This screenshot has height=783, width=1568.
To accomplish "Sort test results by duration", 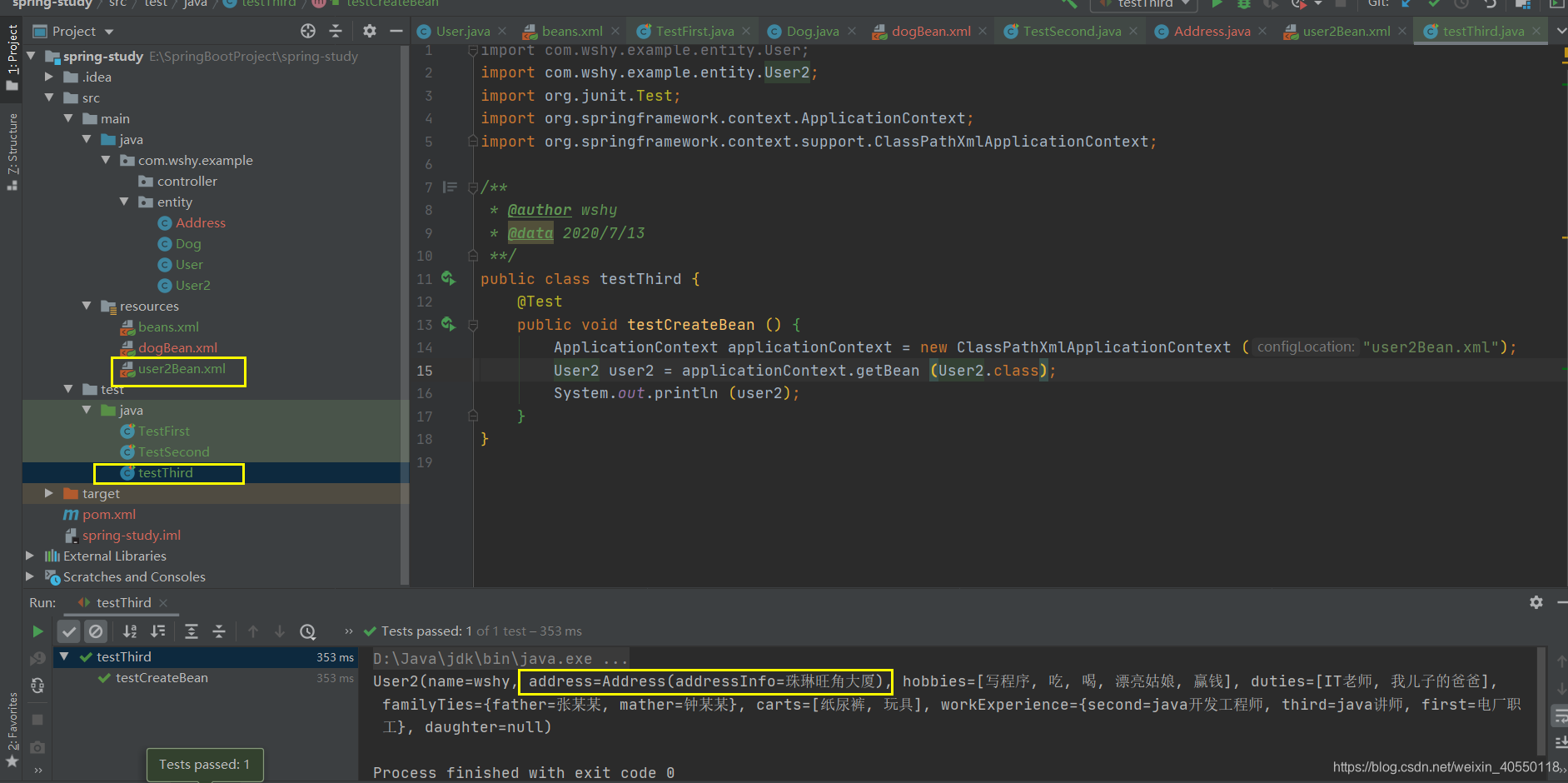I will [x=157, y=631].
